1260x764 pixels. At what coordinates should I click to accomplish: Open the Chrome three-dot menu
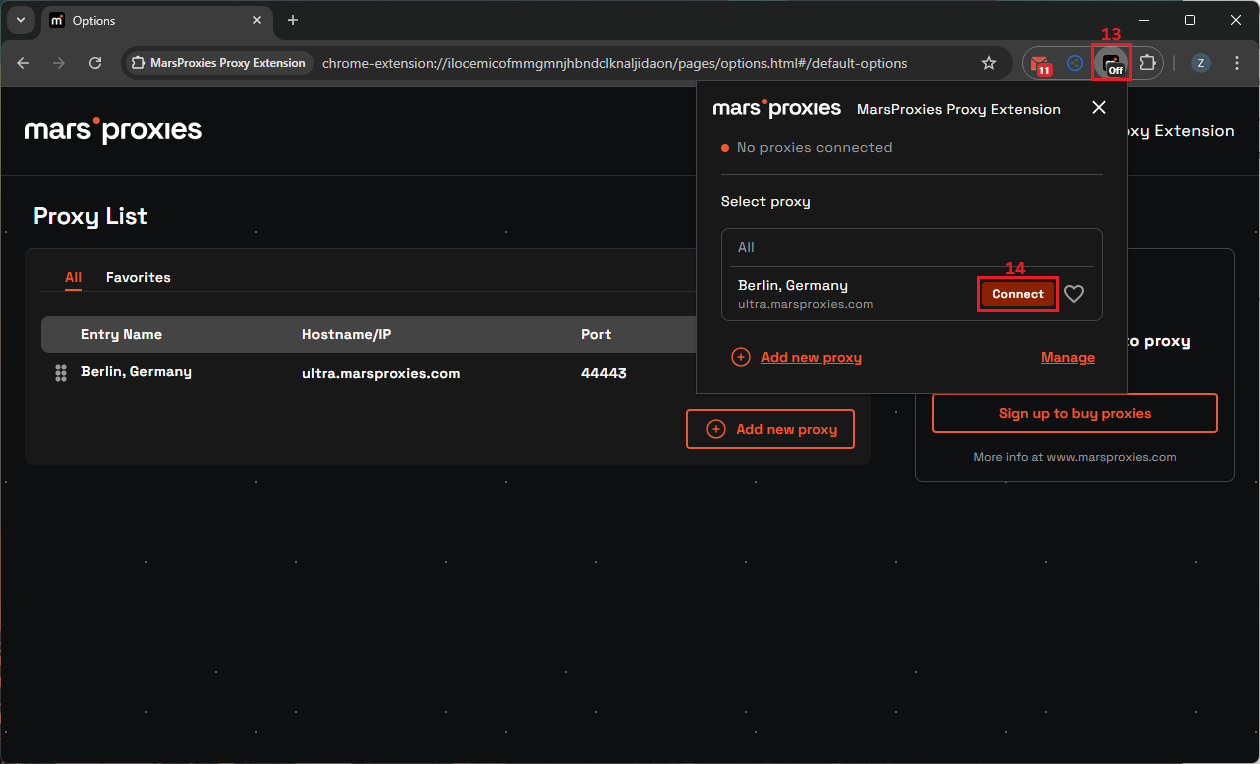(x=1236, y=63)
